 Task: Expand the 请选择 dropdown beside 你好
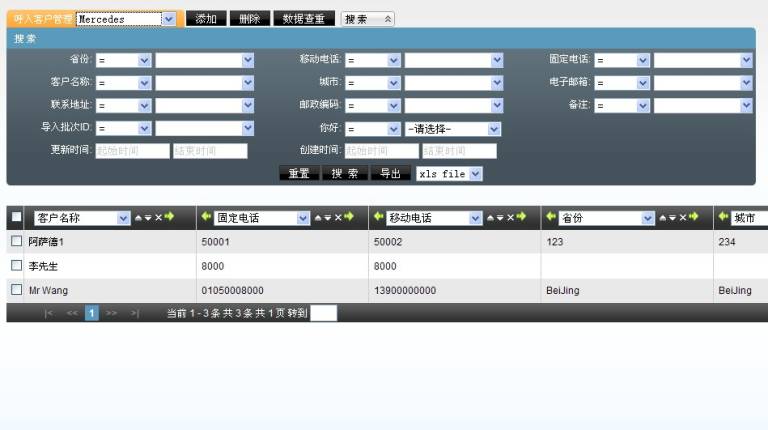pyautogui.click(x=494, y=129)
